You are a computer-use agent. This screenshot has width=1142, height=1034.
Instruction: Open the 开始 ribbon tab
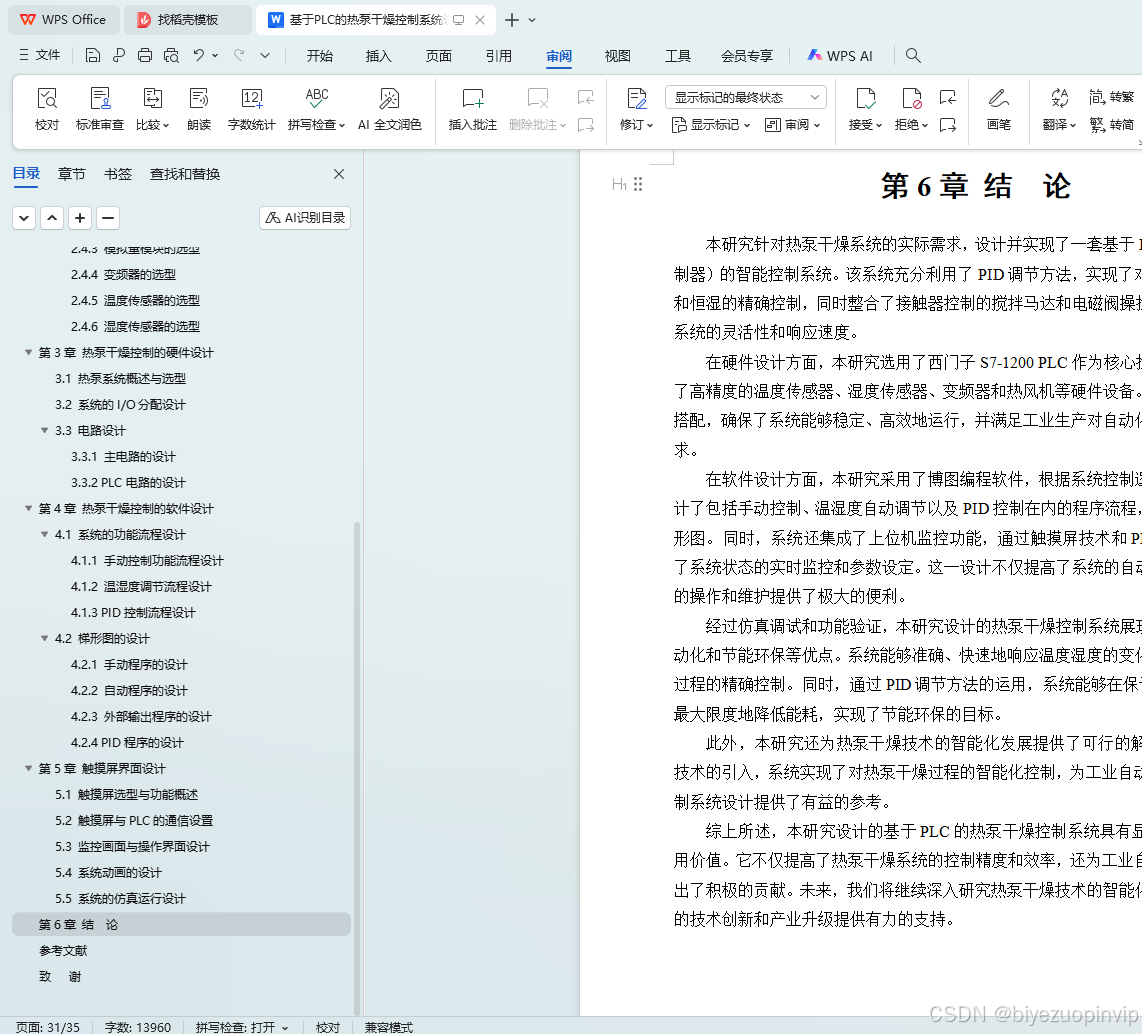[319, 56]
